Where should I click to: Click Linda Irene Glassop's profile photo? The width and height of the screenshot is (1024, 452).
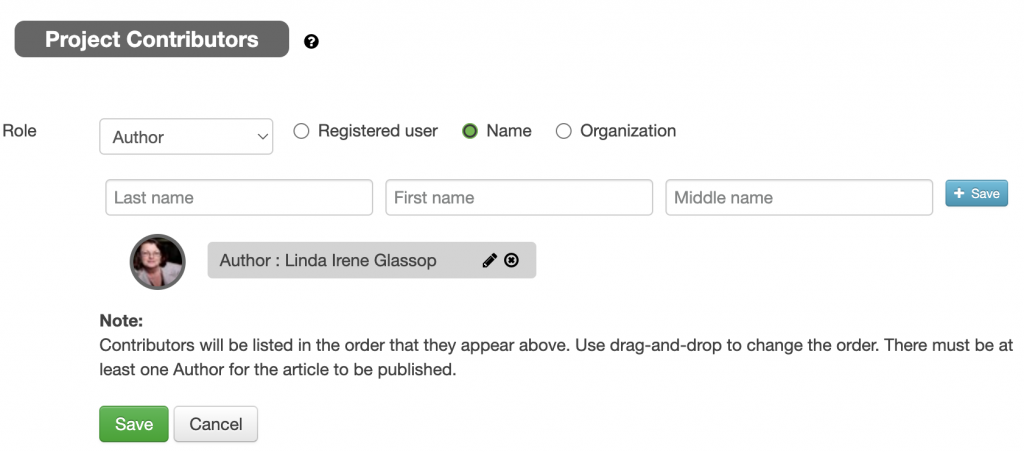click(157, 261)
